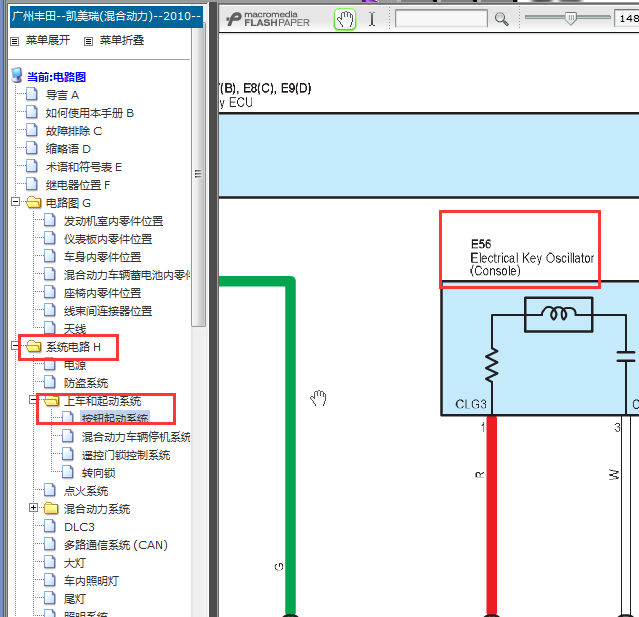
Task: Open the 防盗系统 page
Action: 86,383
